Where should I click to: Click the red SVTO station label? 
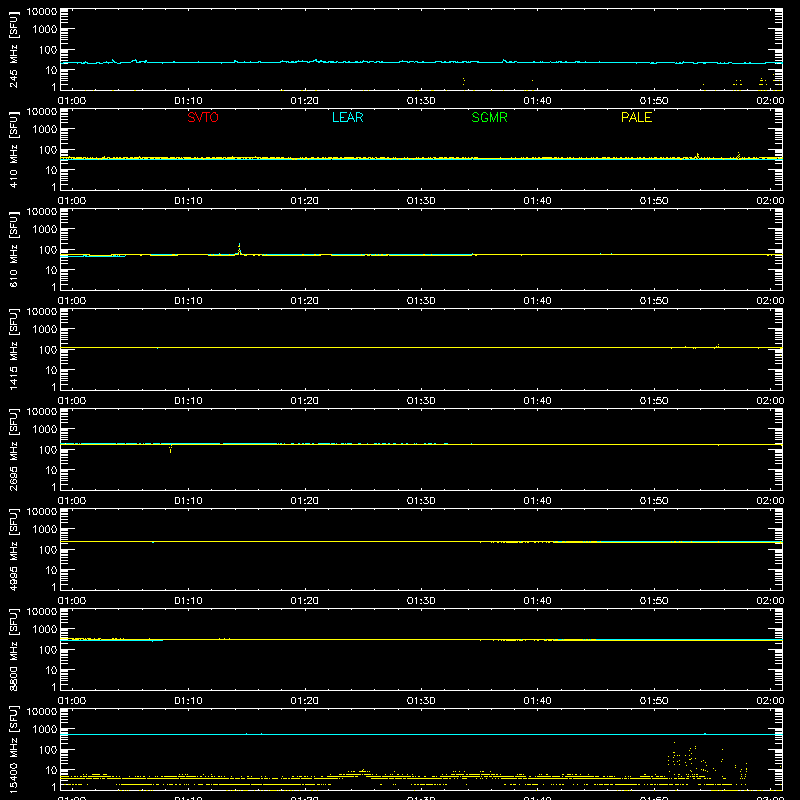click(203, 117)
